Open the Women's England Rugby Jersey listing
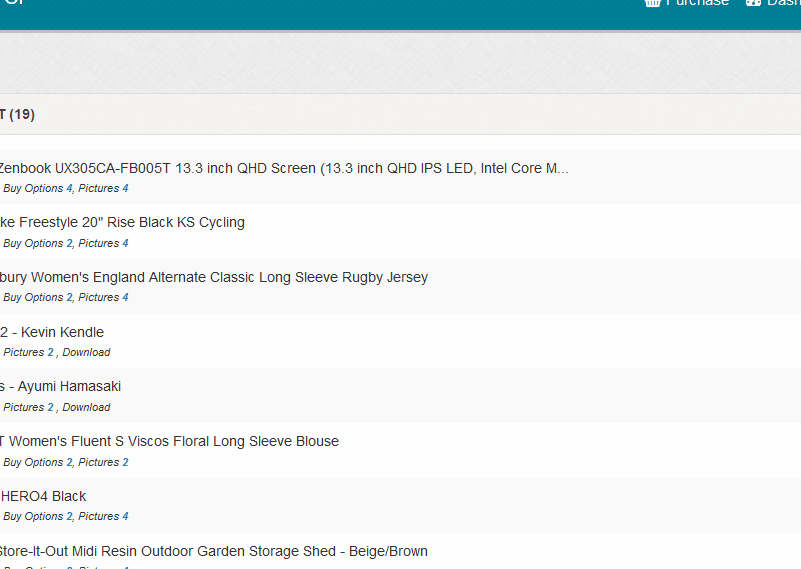Image resolution: width=801 pixels, height=569 pixels. click(213, 277)
